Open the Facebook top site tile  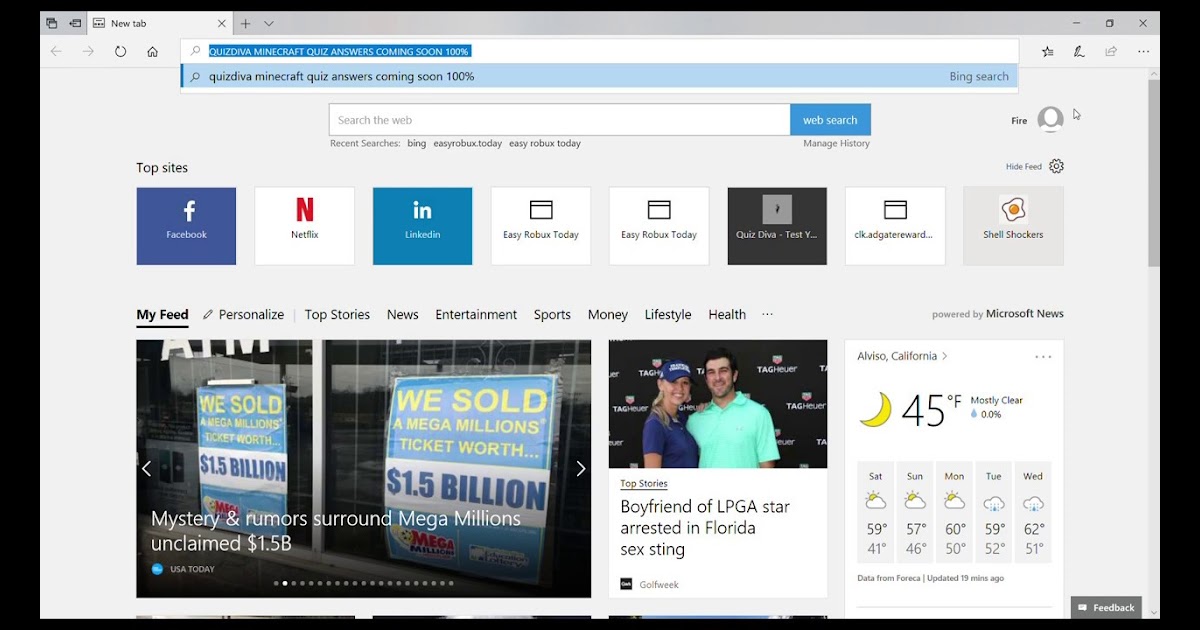click(x=186, y=226)
